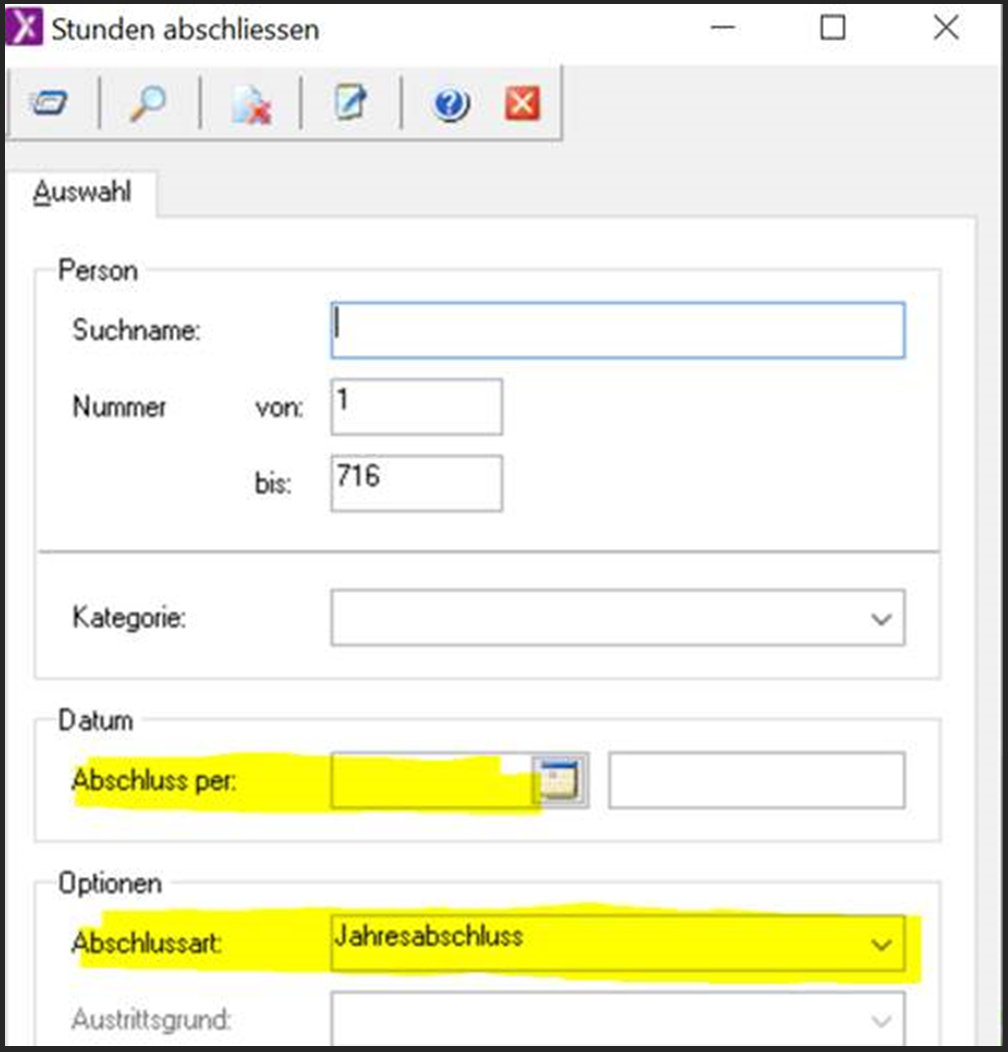Select the Auswahl tab
The width and height of the screenshot is (1008, 1052).
click(x=82, y=192)
